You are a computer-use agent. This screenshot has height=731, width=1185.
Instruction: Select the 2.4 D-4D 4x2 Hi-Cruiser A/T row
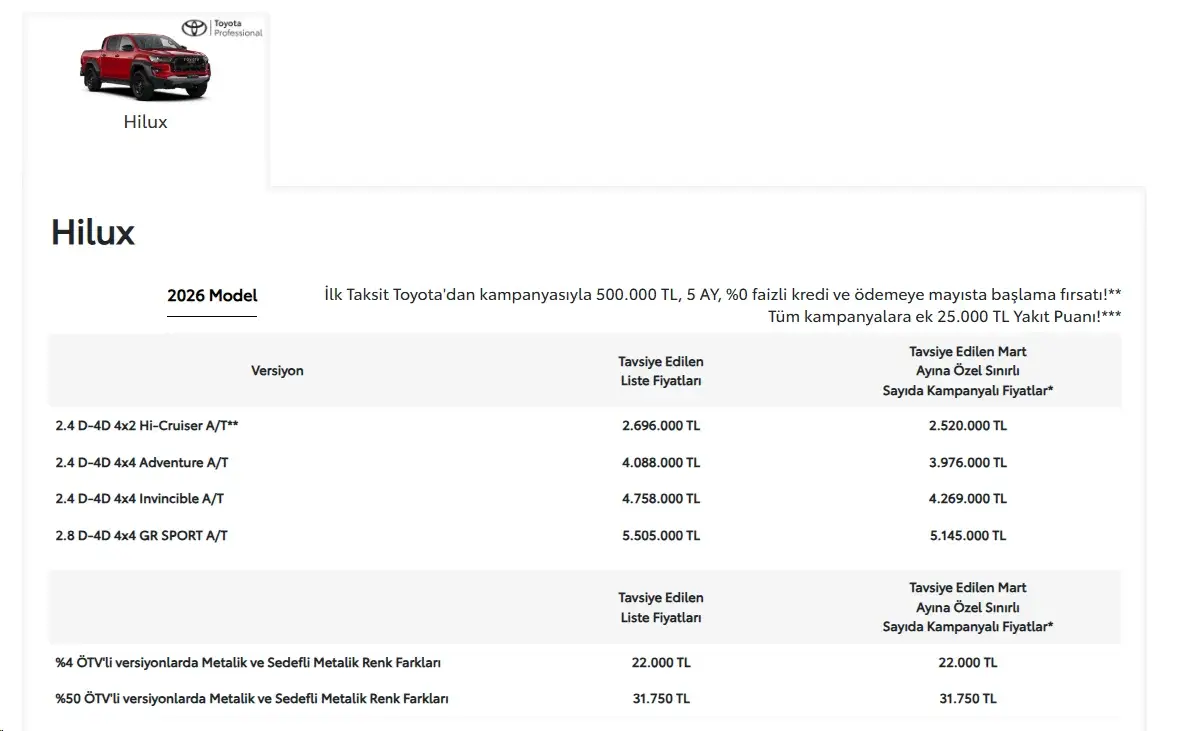click(585, 426)
